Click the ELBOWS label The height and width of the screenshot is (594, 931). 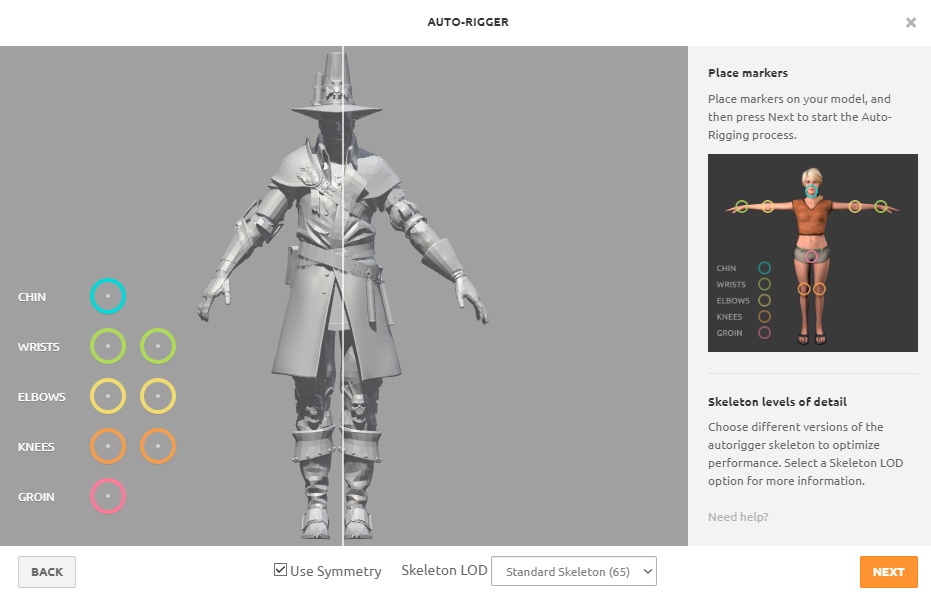point(42,396)
